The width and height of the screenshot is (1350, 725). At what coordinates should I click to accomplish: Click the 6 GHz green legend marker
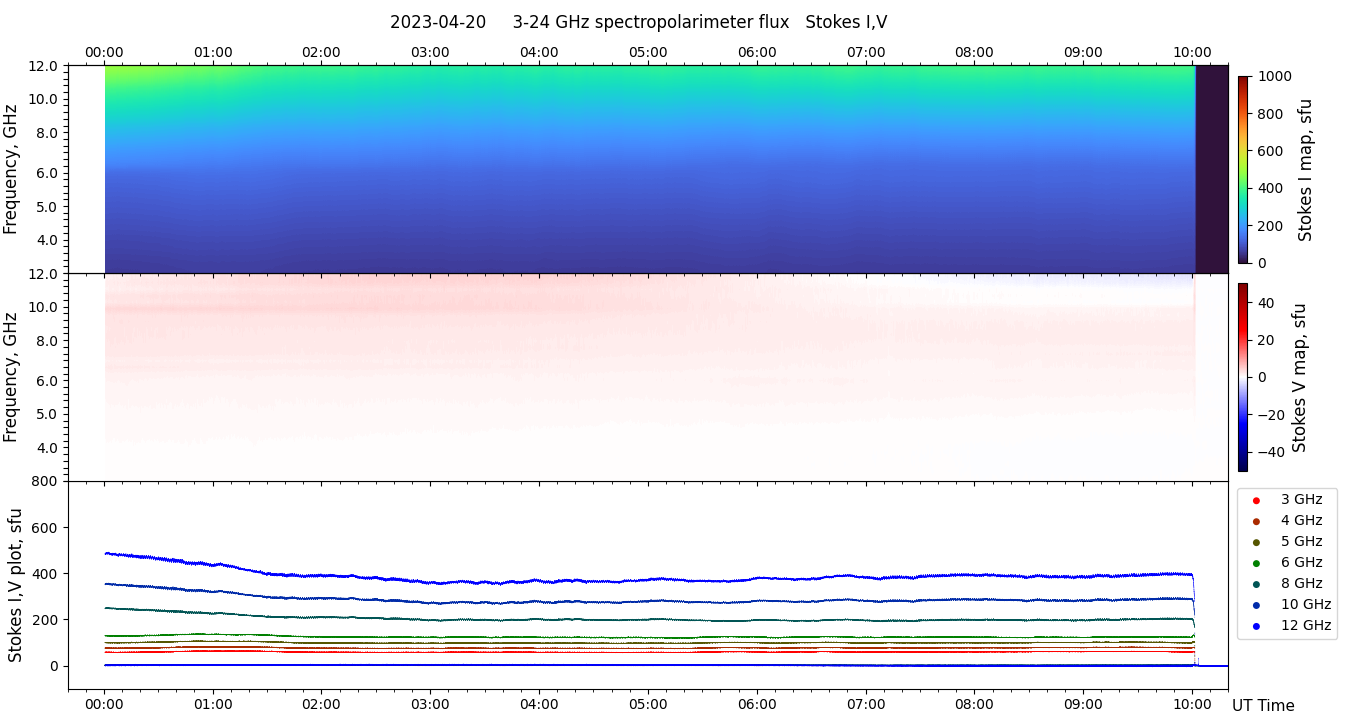pyautogui.click(x=1256, y=563)
